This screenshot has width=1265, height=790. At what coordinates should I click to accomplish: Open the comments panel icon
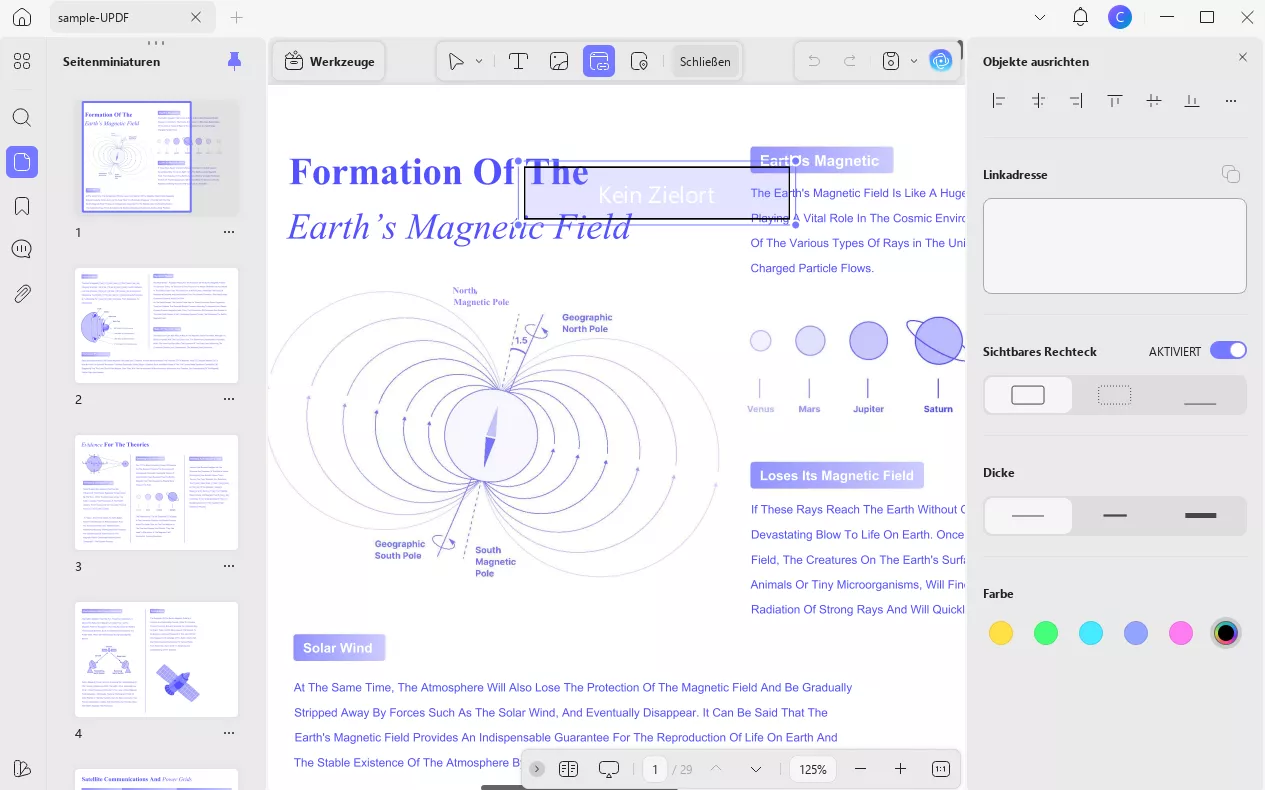pos(22,249)
